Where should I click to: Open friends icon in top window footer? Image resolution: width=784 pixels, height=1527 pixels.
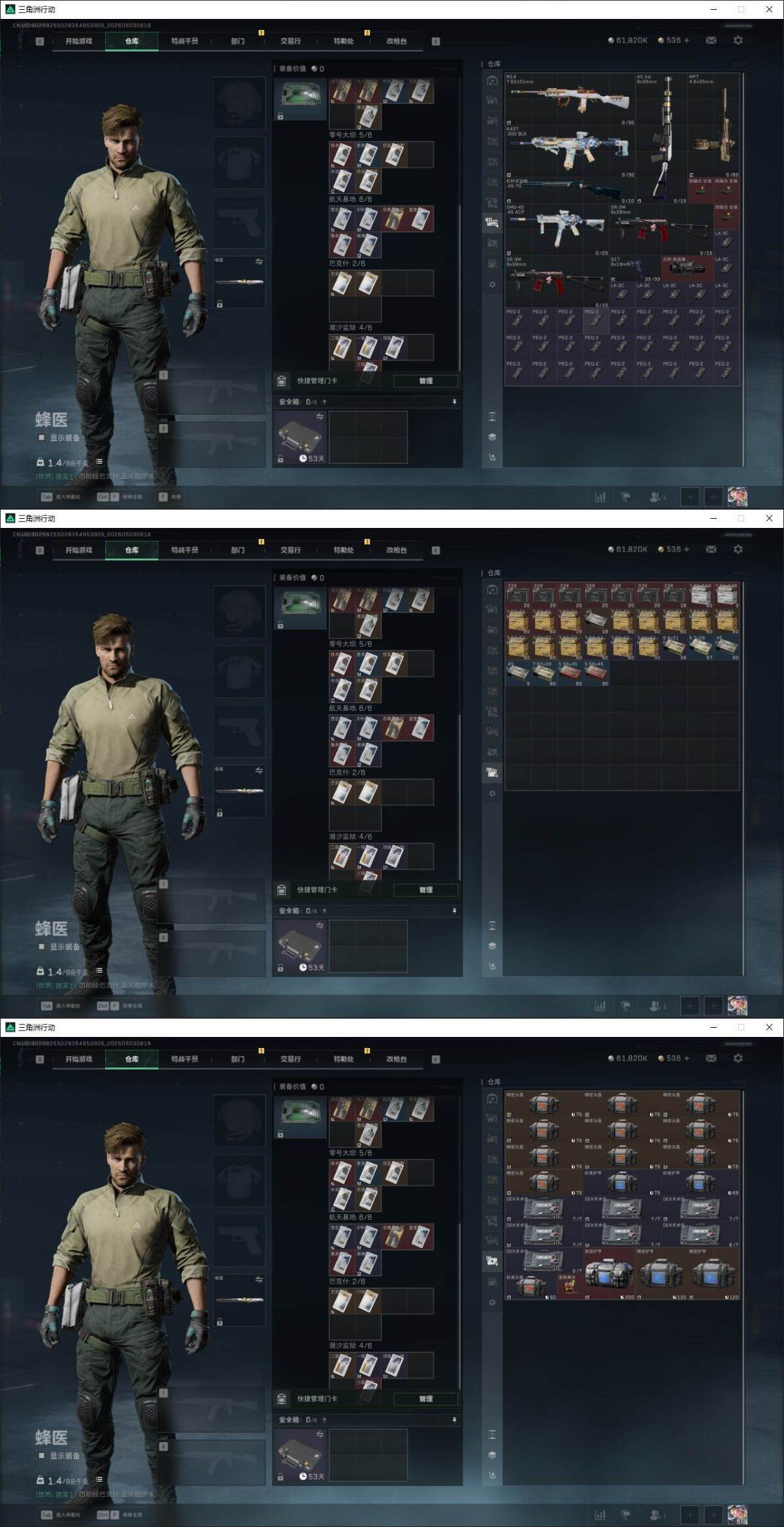(657, 497)
